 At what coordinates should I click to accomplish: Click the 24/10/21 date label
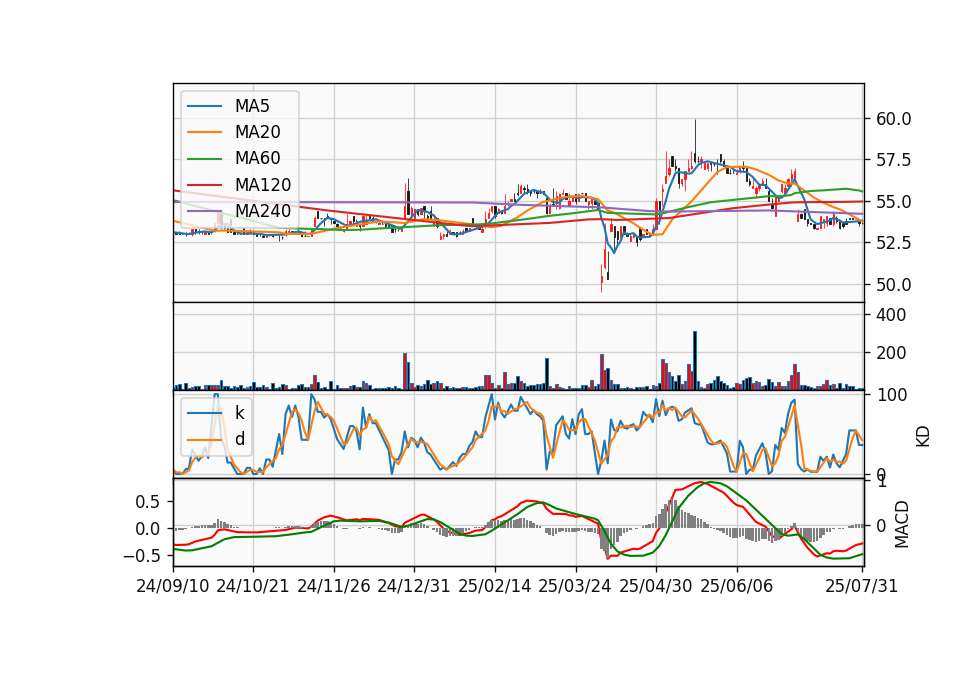click(253, 586)
